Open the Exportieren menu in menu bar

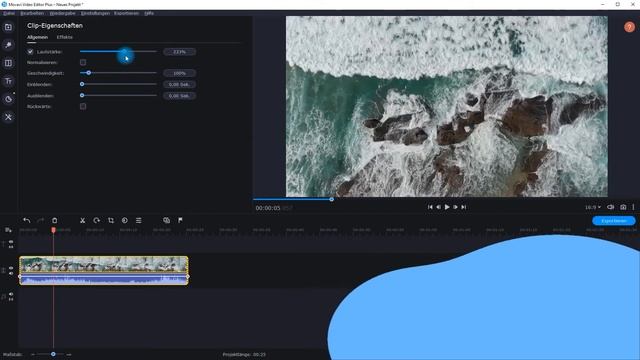[x=127, y=13]
